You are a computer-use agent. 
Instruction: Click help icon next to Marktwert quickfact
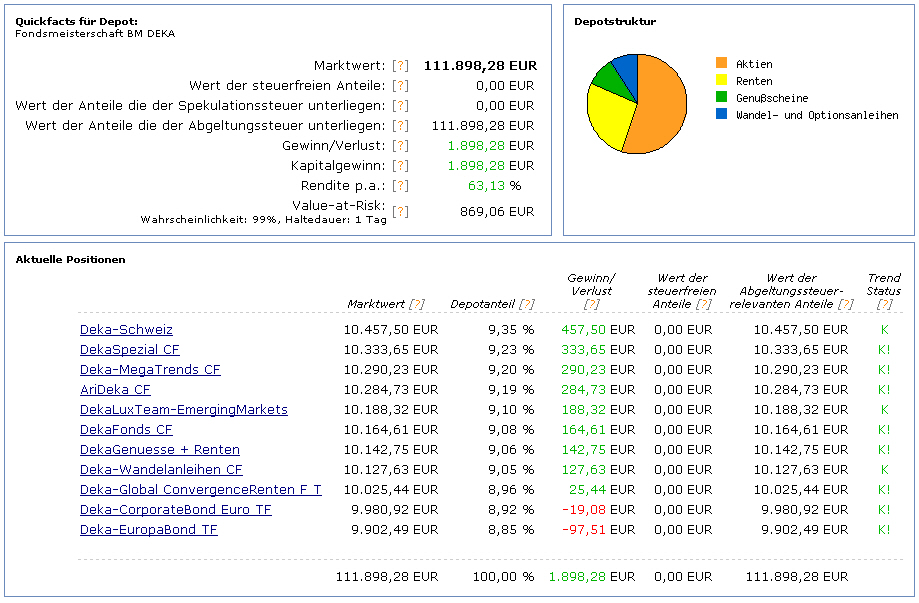pyautogui.click(x=400, y=66)
